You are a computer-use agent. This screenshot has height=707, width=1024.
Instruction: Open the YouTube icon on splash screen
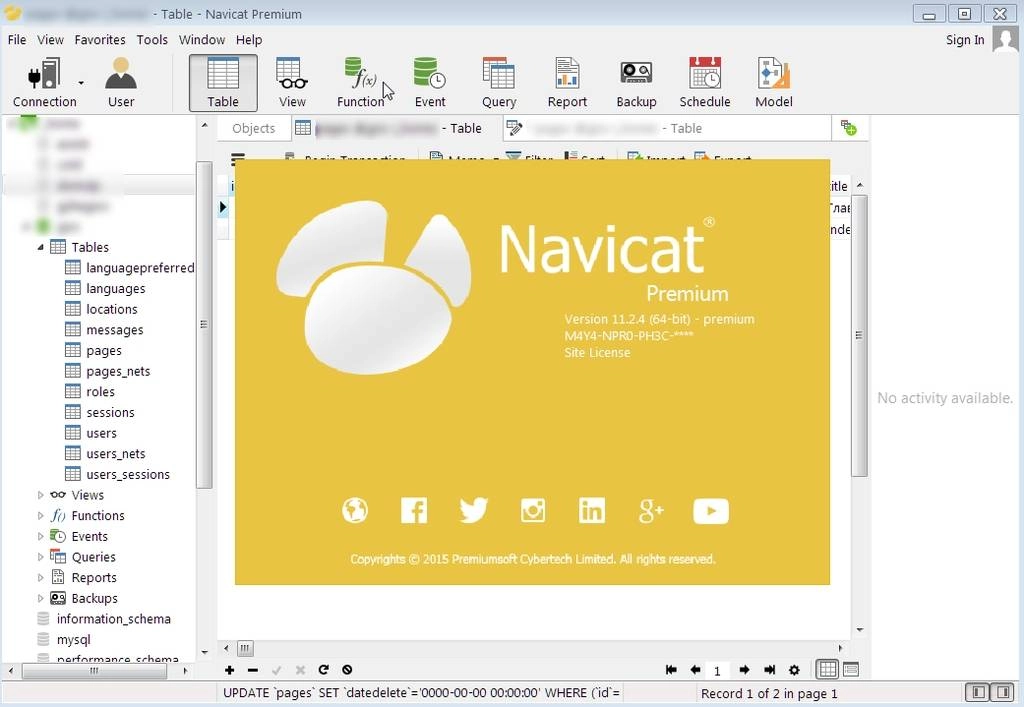coord(711,511)
